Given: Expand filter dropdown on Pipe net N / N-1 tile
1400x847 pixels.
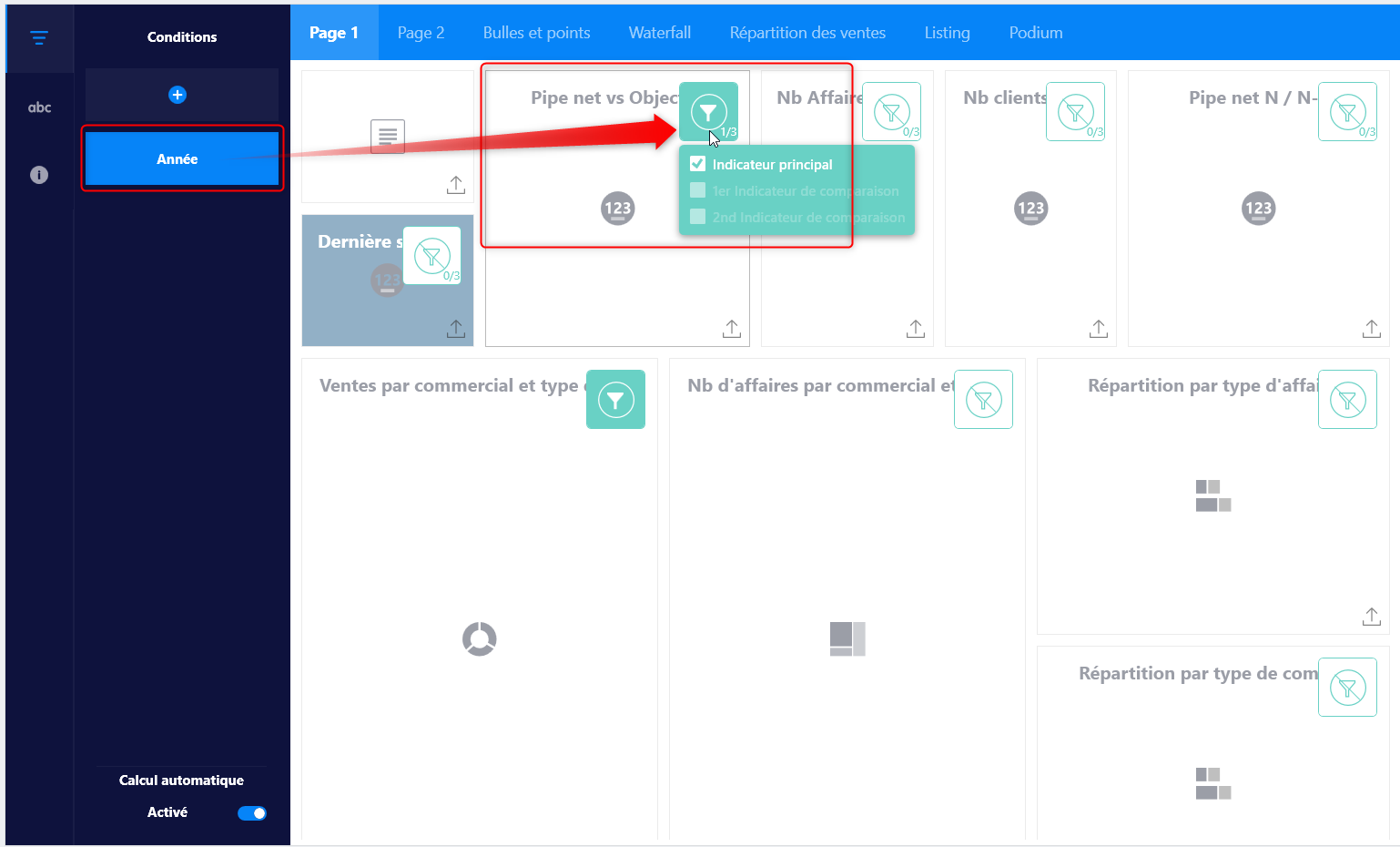Looking at the screenshot, I should point(1347,112).
